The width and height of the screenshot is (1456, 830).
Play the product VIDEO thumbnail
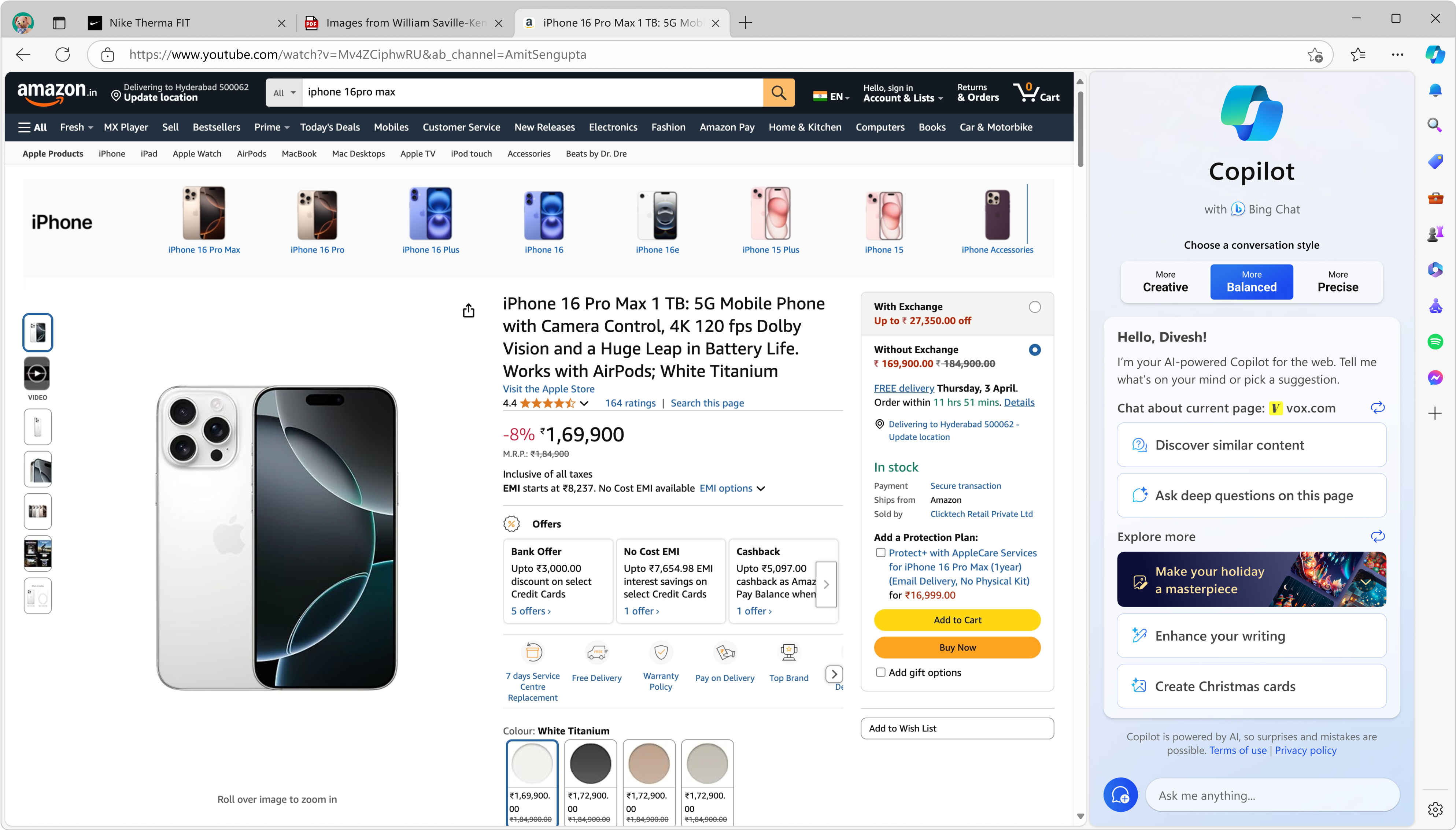(x=38, y=374)
